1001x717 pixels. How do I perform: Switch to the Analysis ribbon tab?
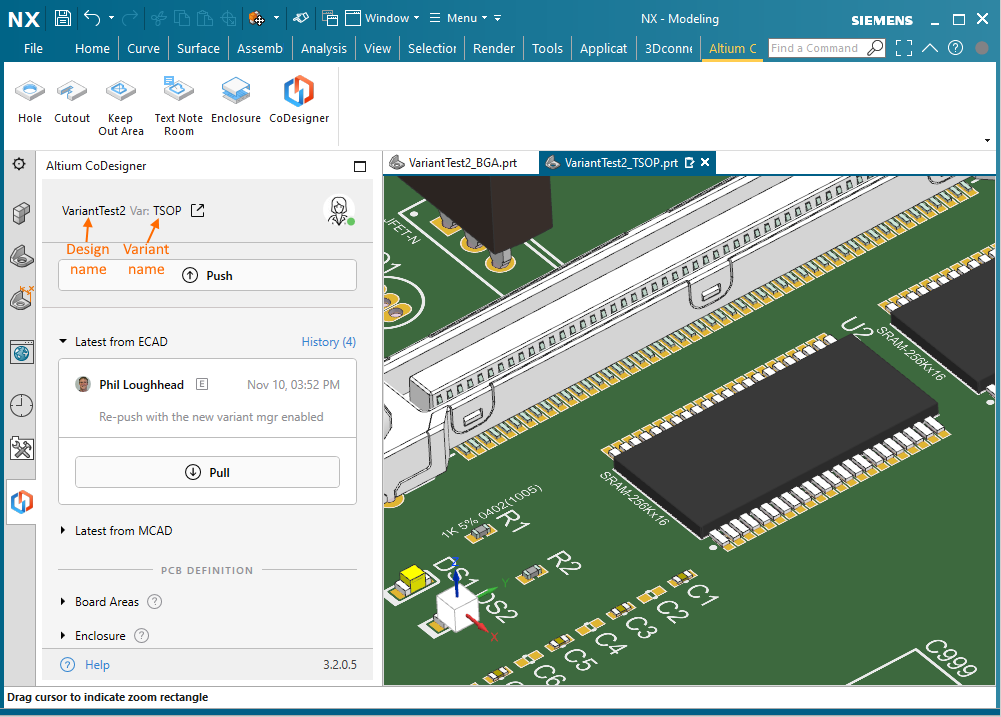(x=324, y=49)
